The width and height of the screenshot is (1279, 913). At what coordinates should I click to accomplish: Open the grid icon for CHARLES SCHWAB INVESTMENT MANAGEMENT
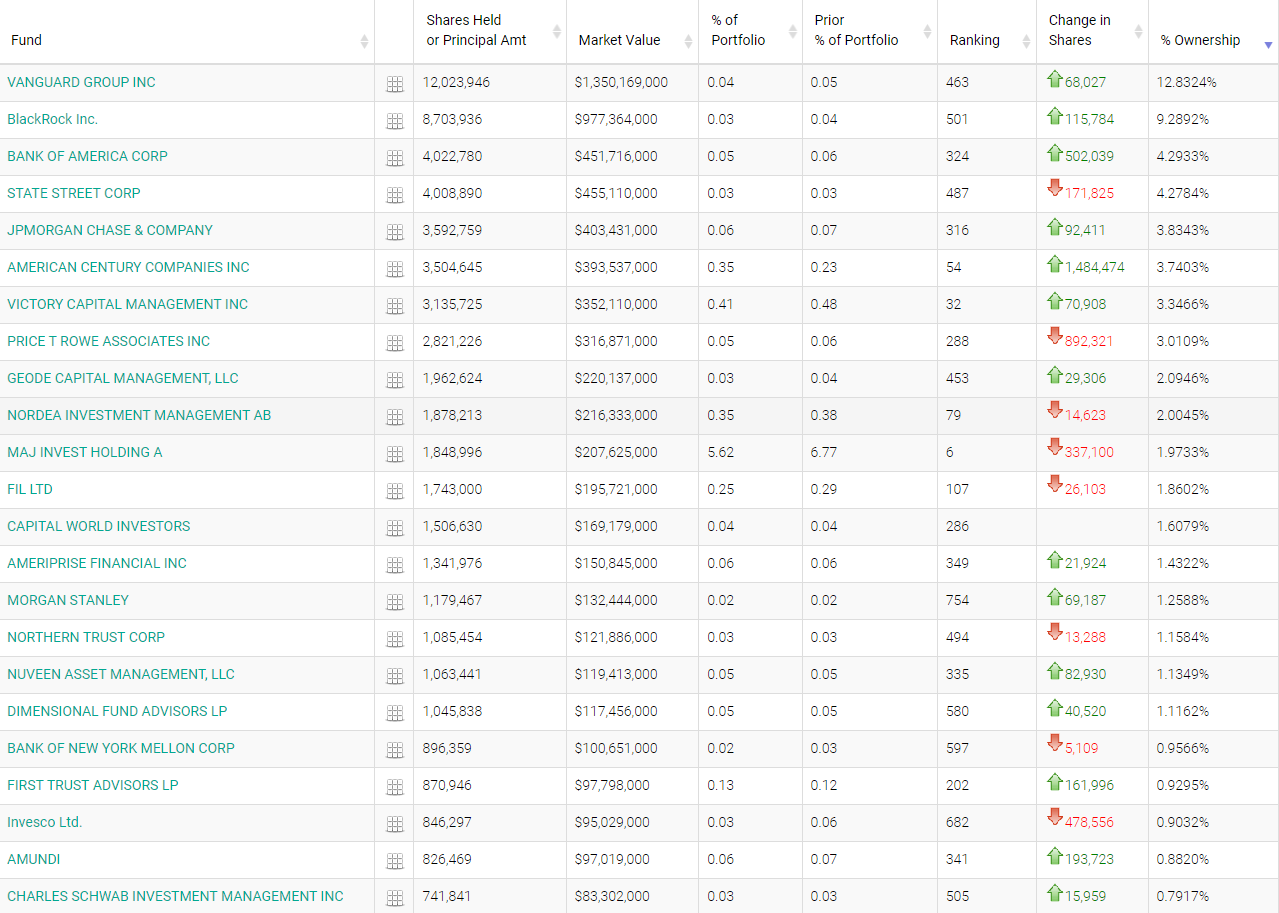395,898
